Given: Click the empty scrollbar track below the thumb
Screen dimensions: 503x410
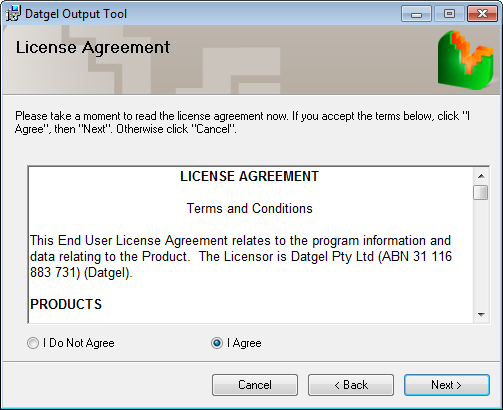Looking at the screenshot, I should [481, 253].
